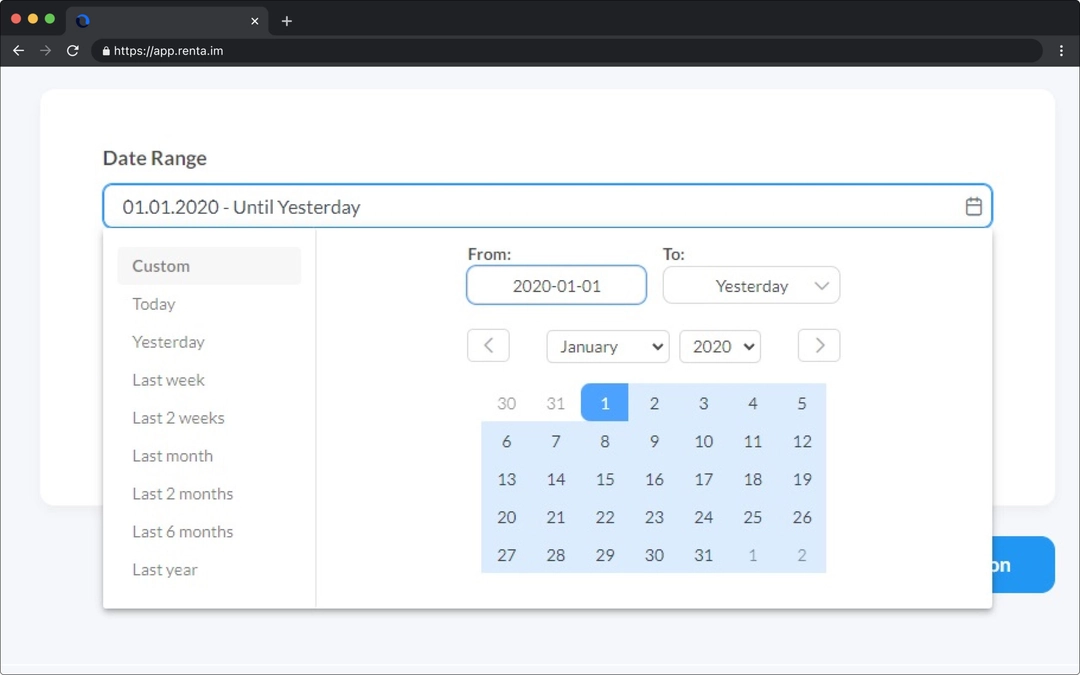
Task: Click the browser back arrow
Action: click(x=19, y=50)
